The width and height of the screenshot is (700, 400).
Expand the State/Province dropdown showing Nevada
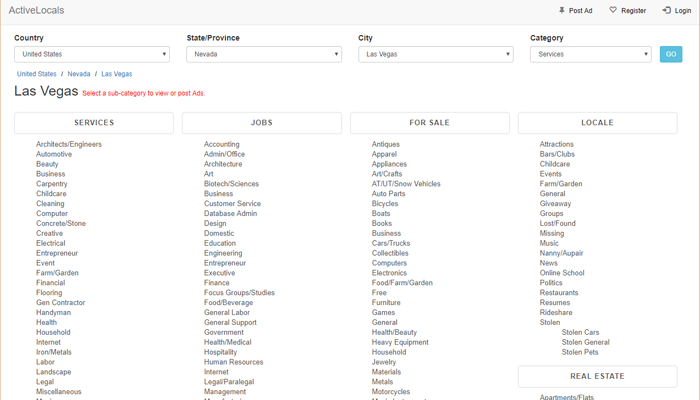click(x=264, y=54)
